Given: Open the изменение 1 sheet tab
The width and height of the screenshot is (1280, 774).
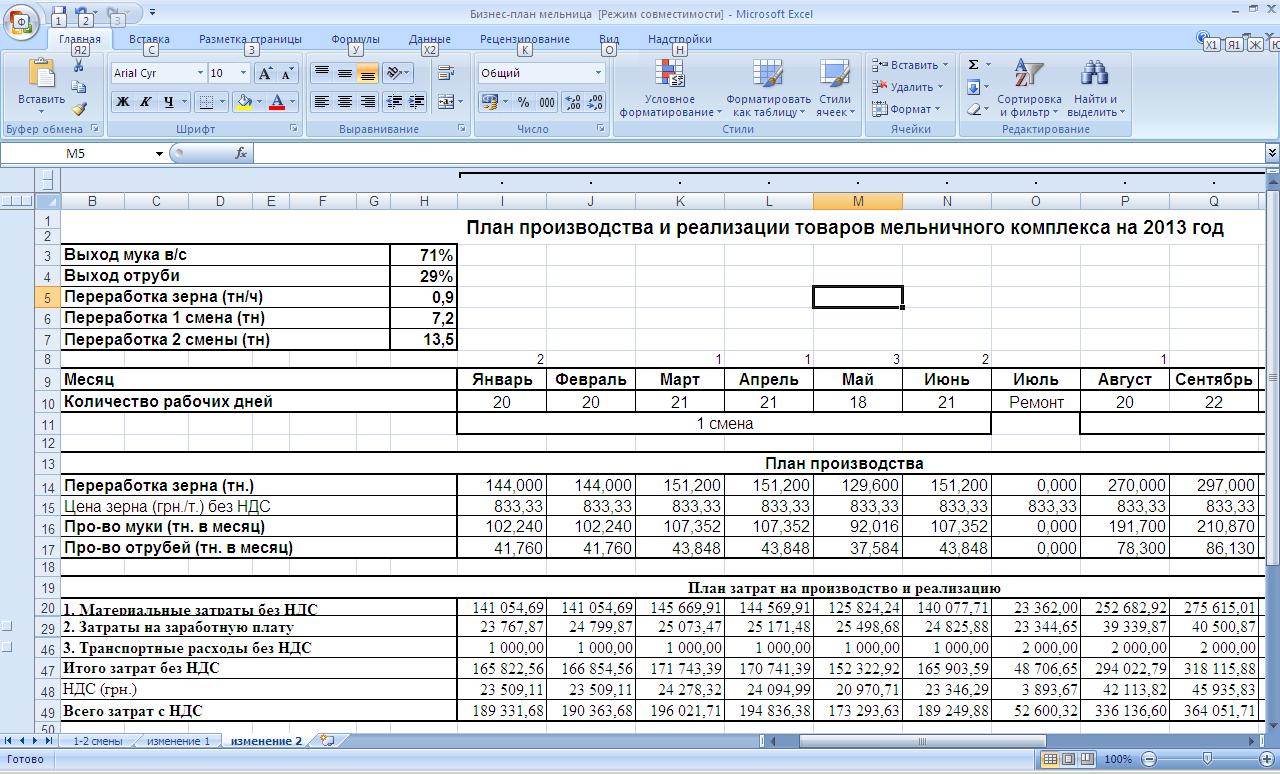Looking at the screenshot, I should [178, 741].
